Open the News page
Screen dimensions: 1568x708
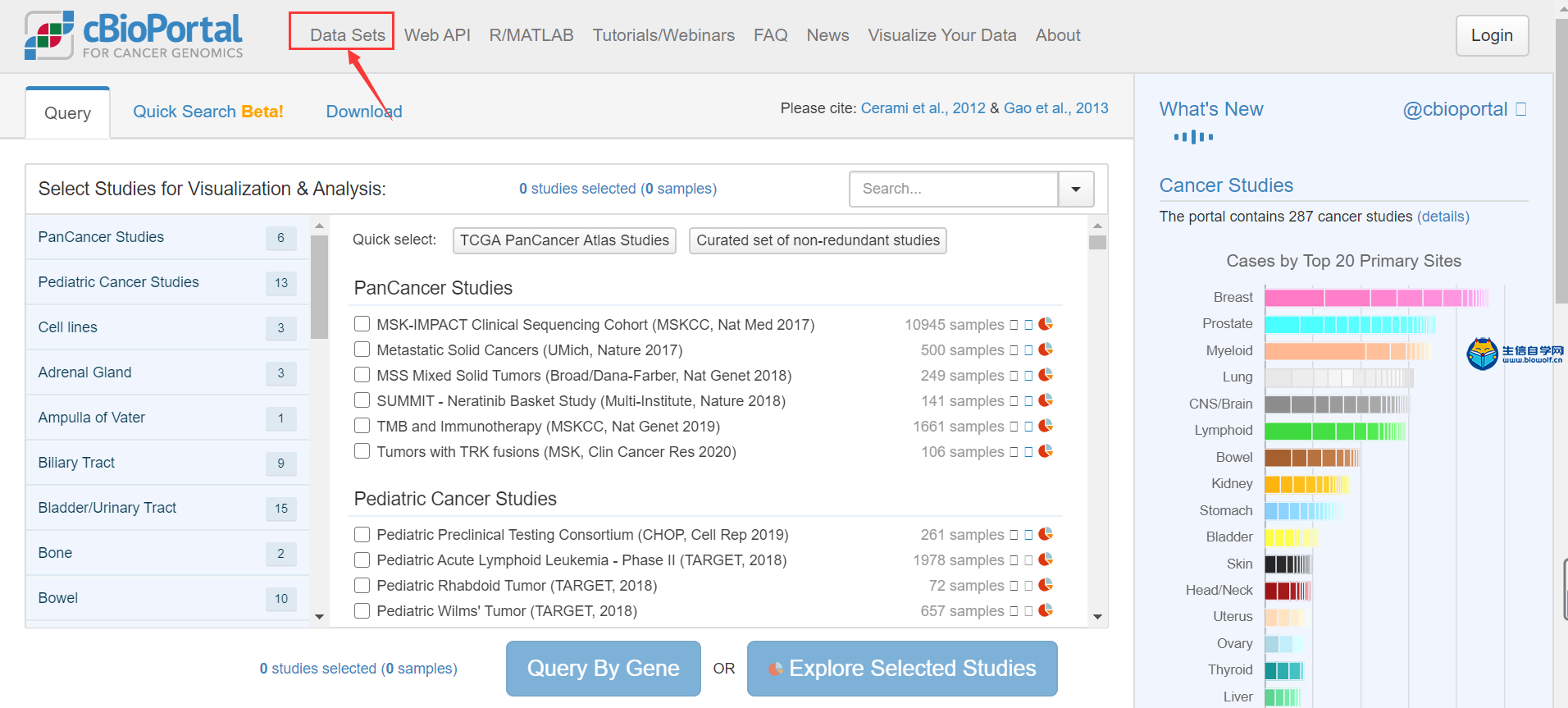tap(827, 35)
